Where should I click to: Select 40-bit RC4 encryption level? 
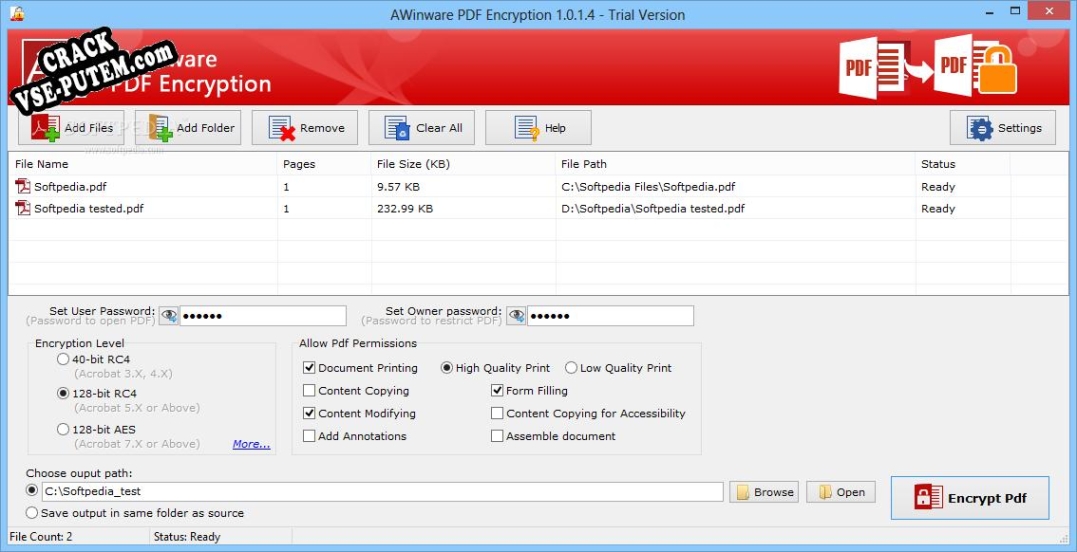(63, 359)
